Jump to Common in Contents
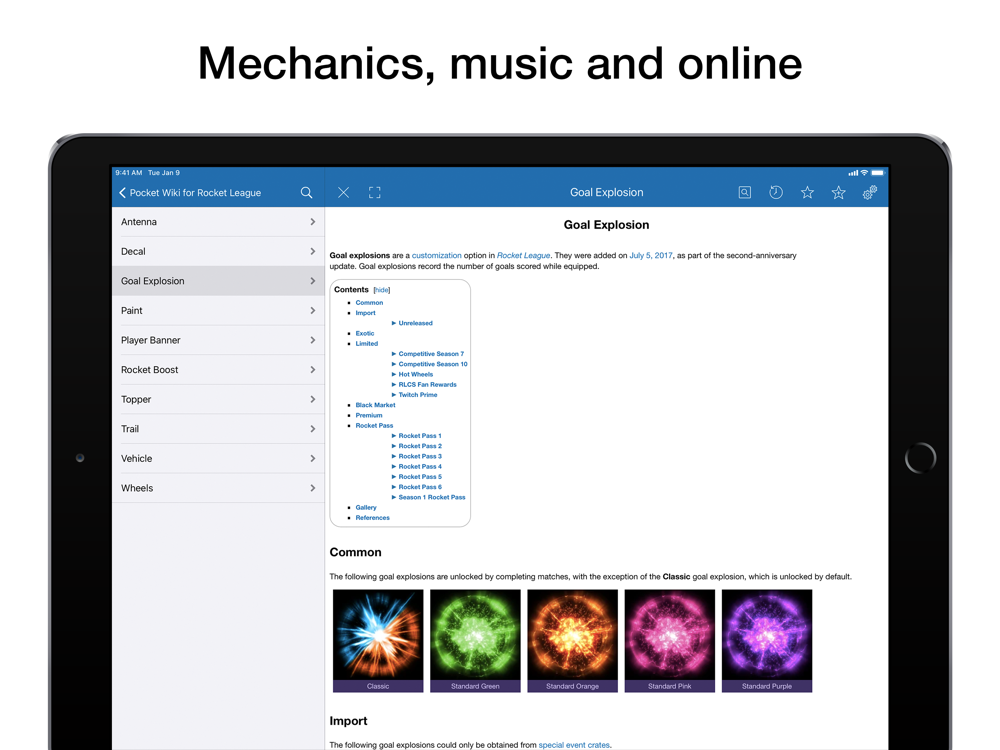 [x=369, y=303]
